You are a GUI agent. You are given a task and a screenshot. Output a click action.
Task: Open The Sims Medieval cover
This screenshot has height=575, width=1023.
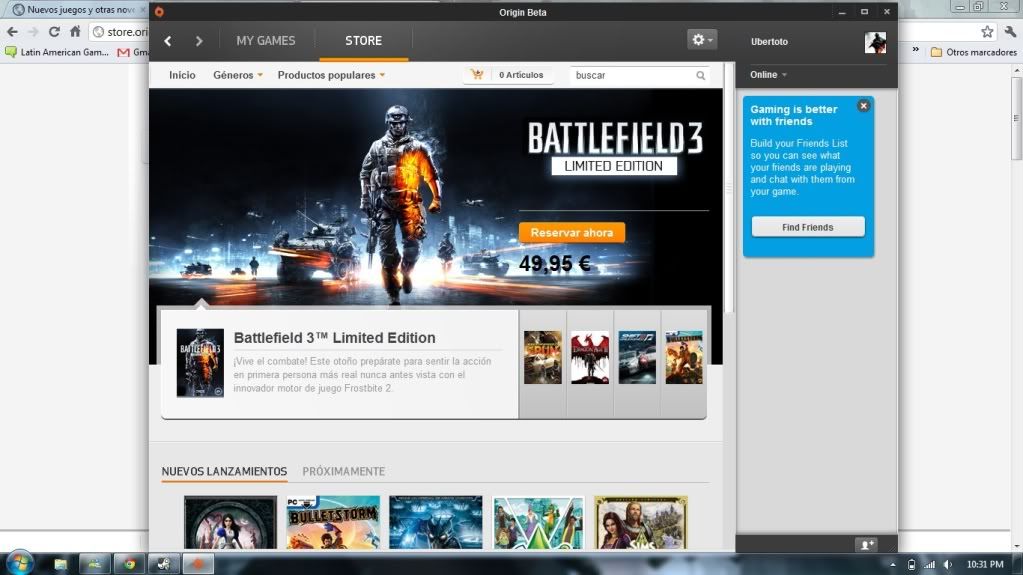[x=641, y=523]
